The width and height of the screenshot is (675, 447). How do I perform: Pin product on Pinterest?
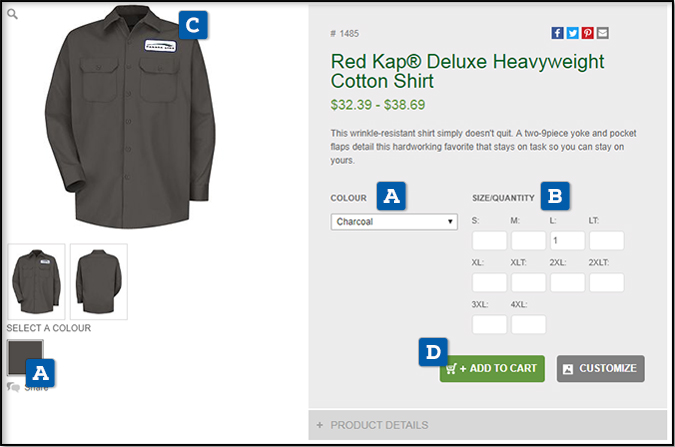pos(588,33)
